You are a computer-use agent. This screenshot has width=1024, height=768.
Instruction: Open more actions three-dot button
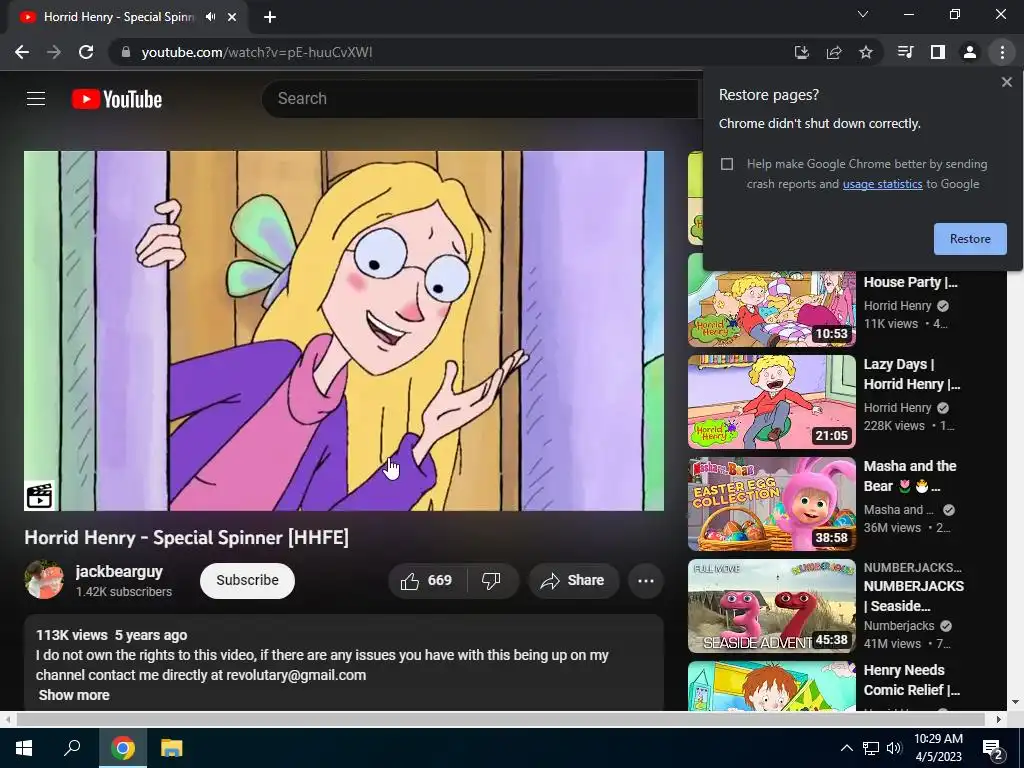pyautogui.click(x=646, y=581)
